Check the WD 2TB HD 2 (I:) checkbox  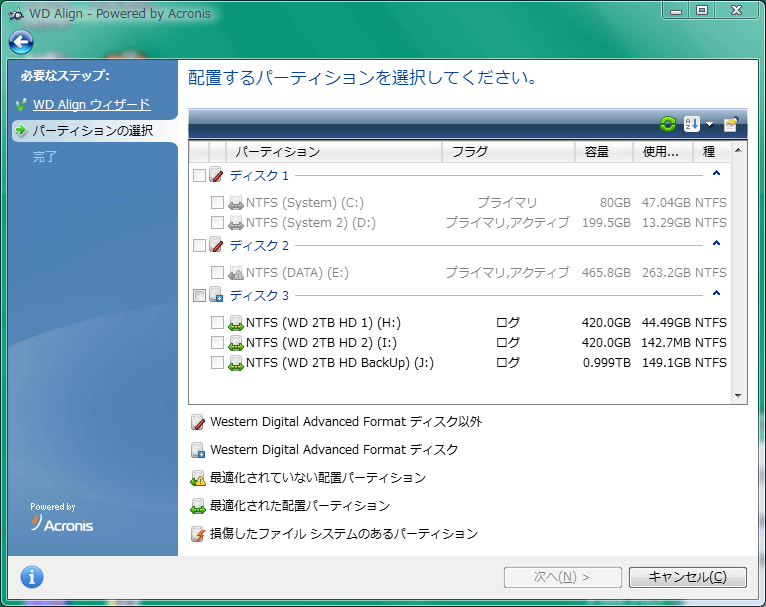[x=217, y=343]
